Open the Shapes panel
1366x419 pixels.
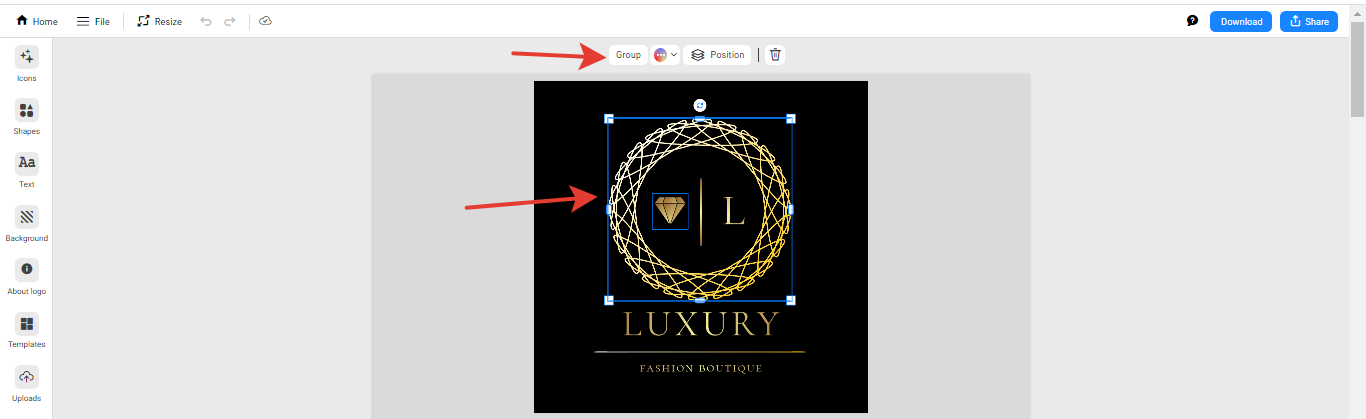[26, 111]
